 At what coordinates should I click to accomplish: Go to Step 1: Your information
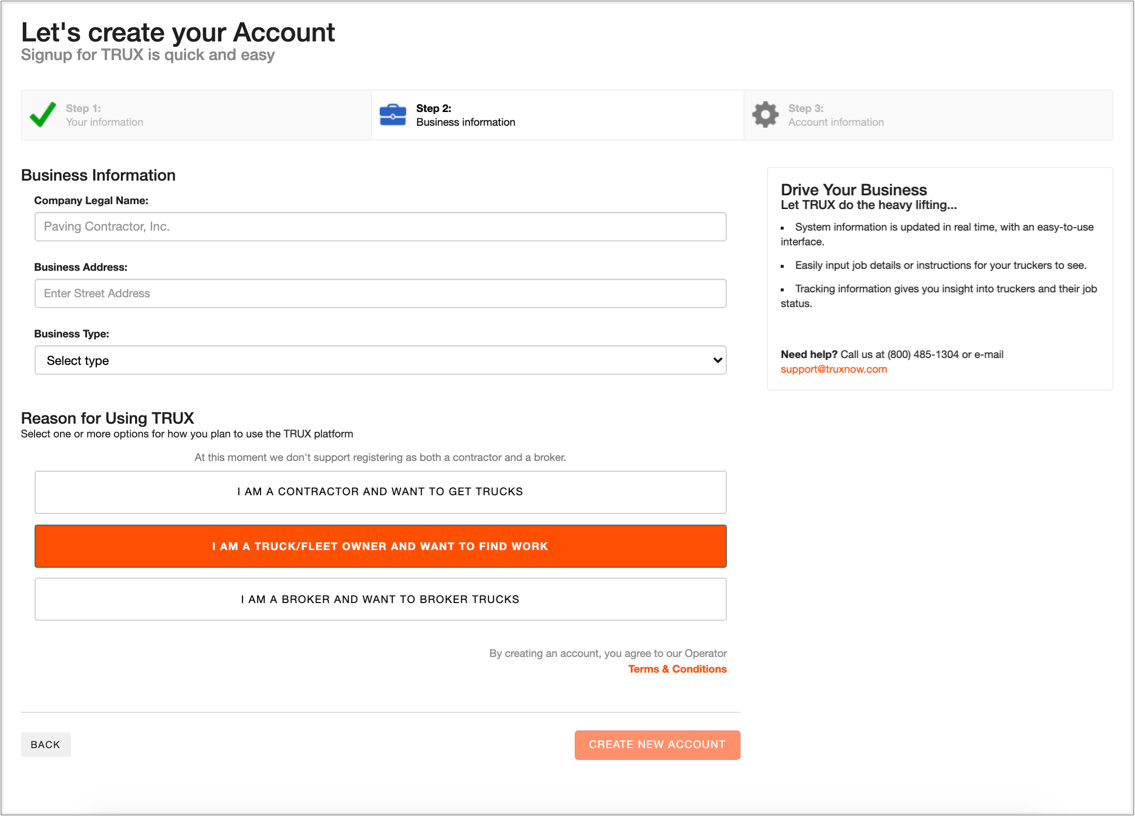pos(196,115)
